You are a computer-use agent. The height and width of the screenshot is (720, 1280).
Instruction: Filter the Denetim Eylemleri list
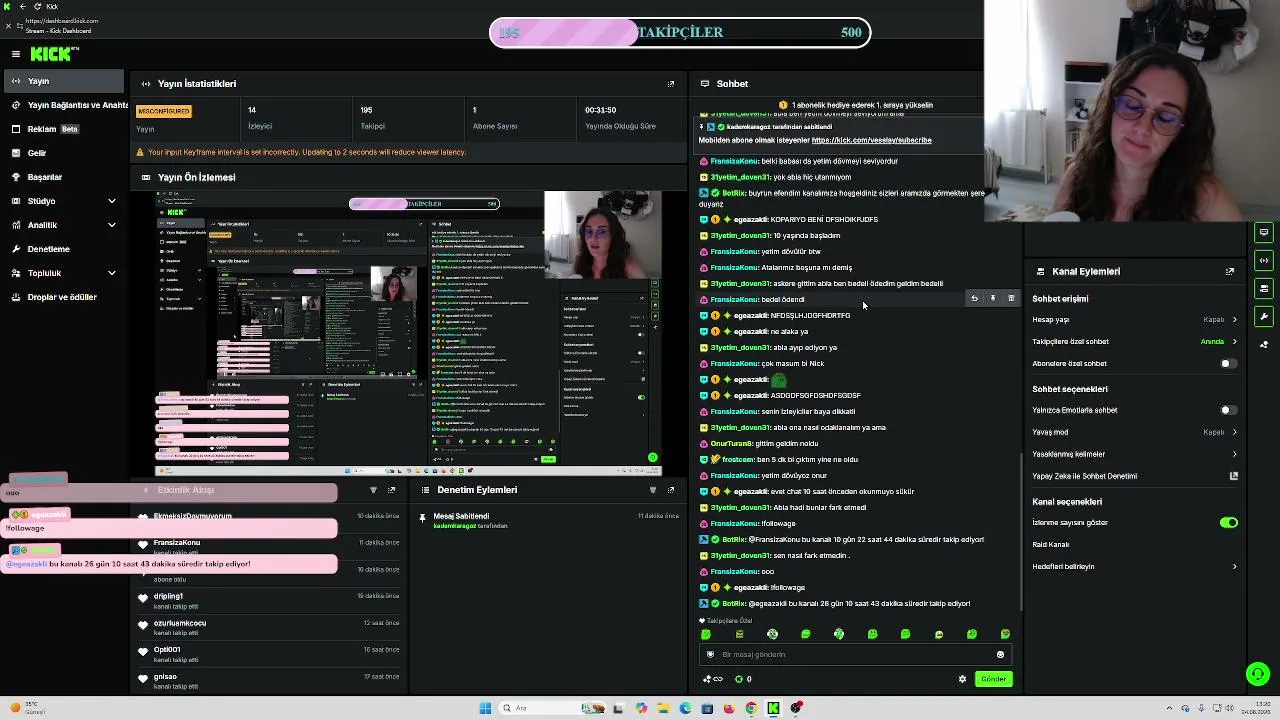click(653, 490)
